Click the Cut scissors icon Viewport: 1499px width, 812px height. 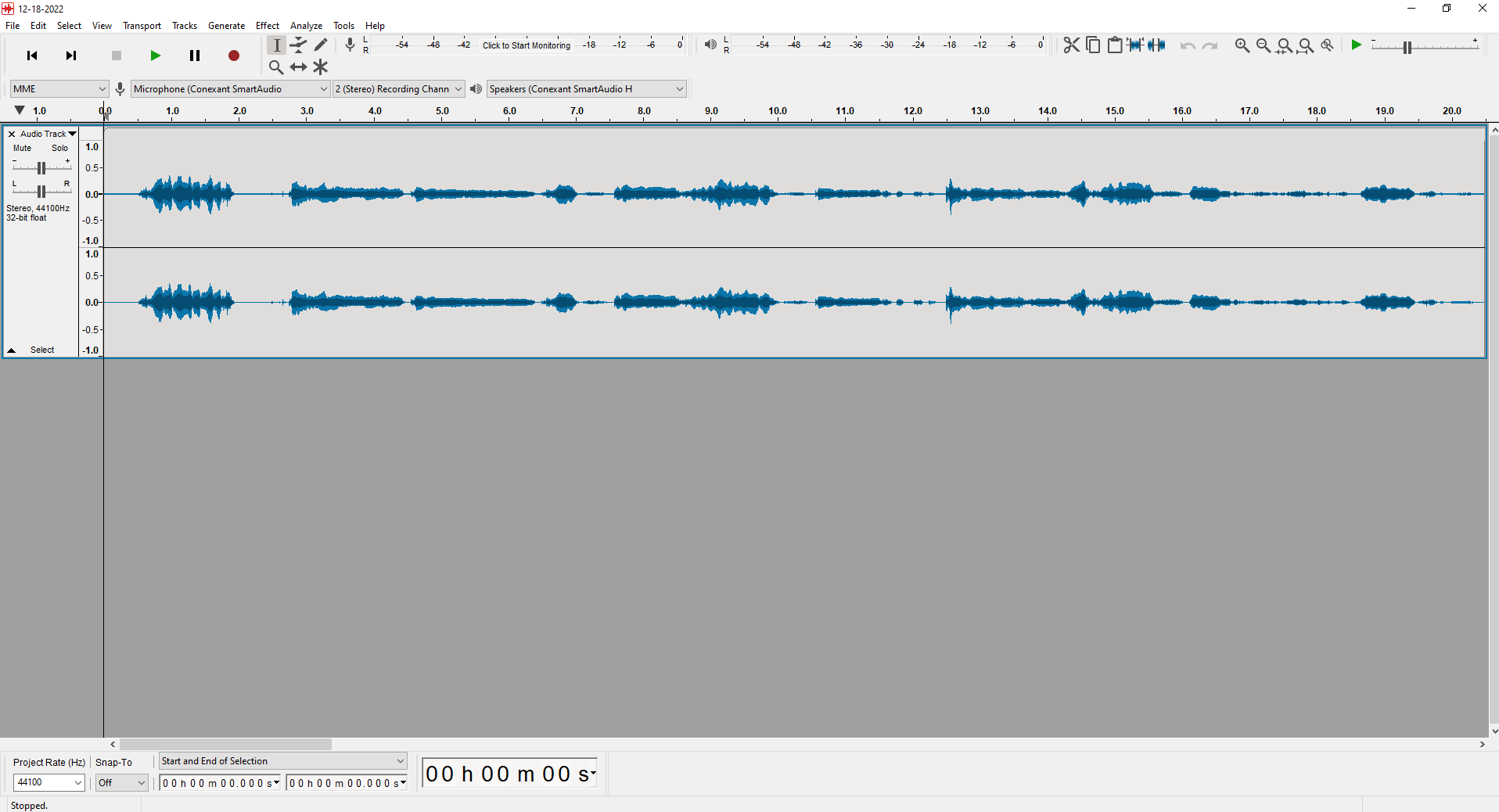point(1071,45)
